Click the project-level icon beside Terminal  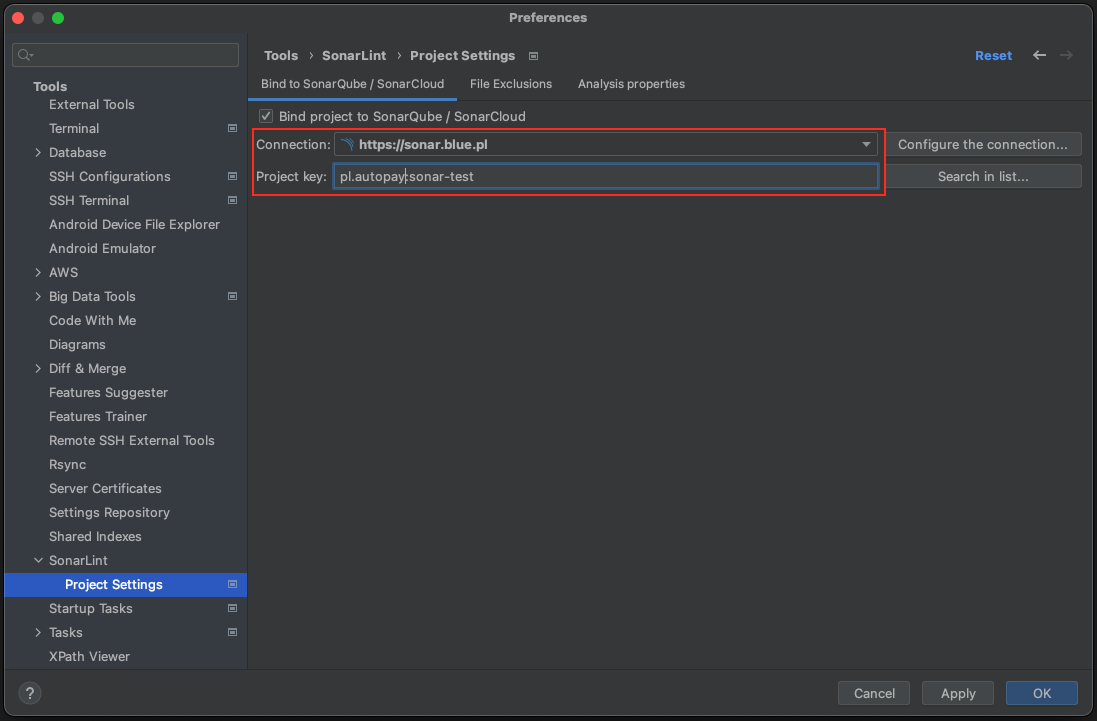coord(233,129)
